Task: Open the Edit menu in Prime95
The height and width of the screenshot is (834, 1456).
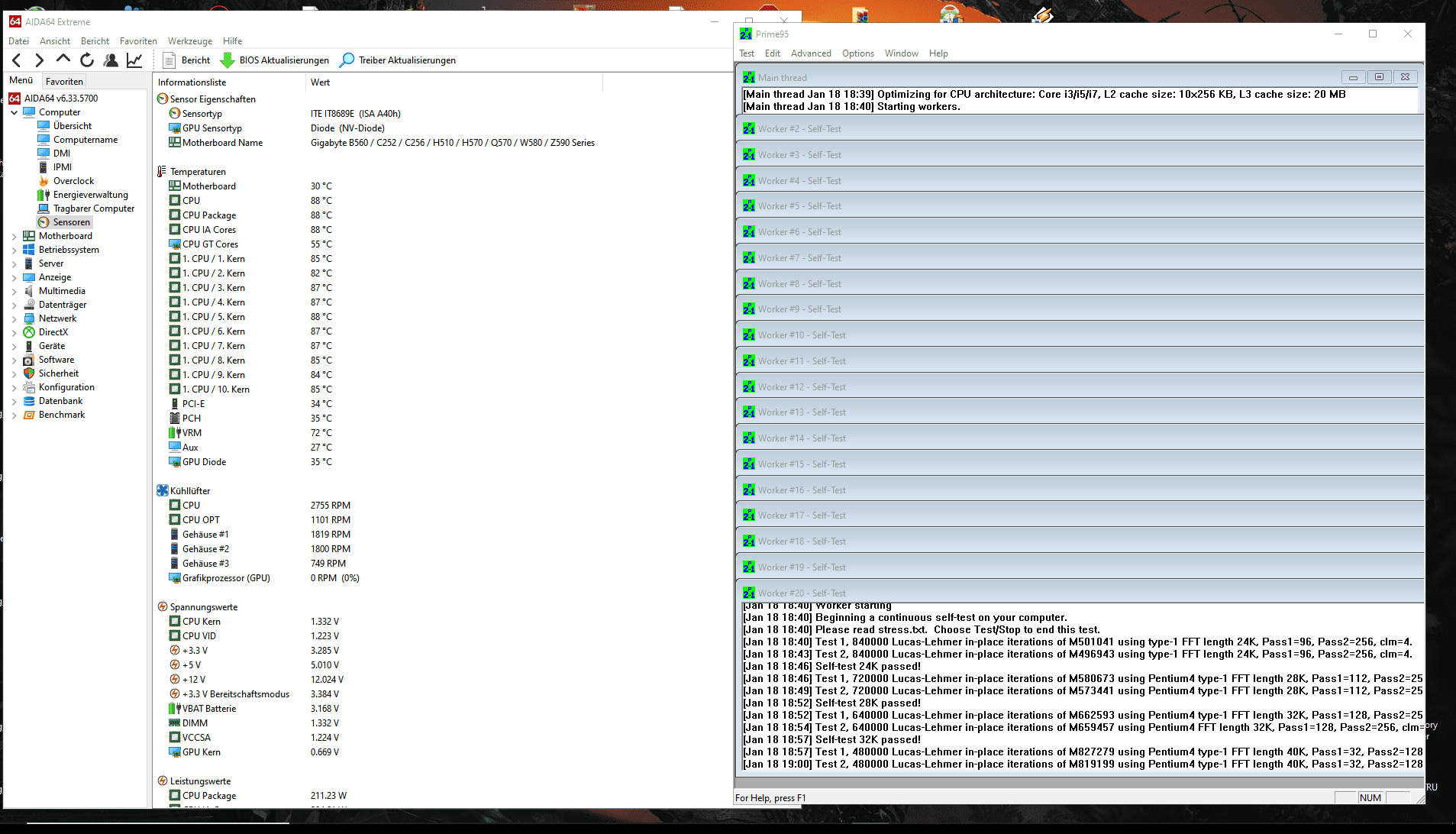Action: (x=773, y=53)
